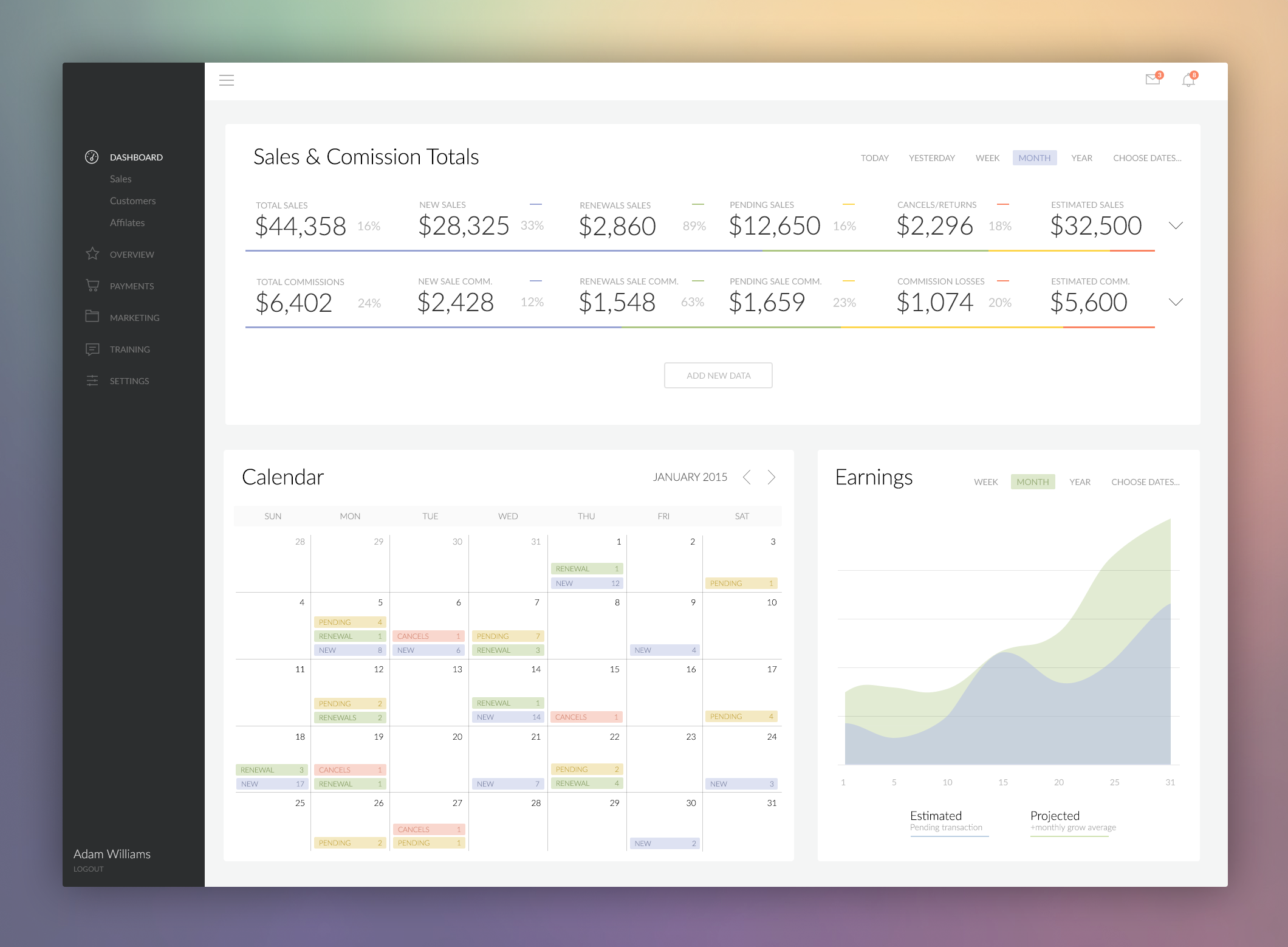Open the bell alerts icon
This screenshot has height=947, width=1288.
(1188, 80)
